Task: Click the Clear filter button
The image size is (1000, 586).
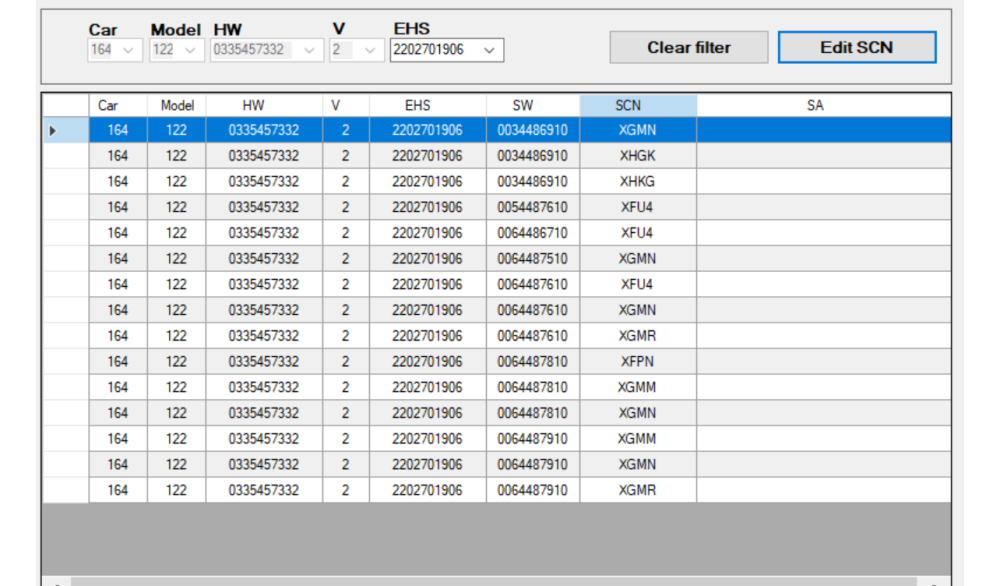Action: [689, 47]
